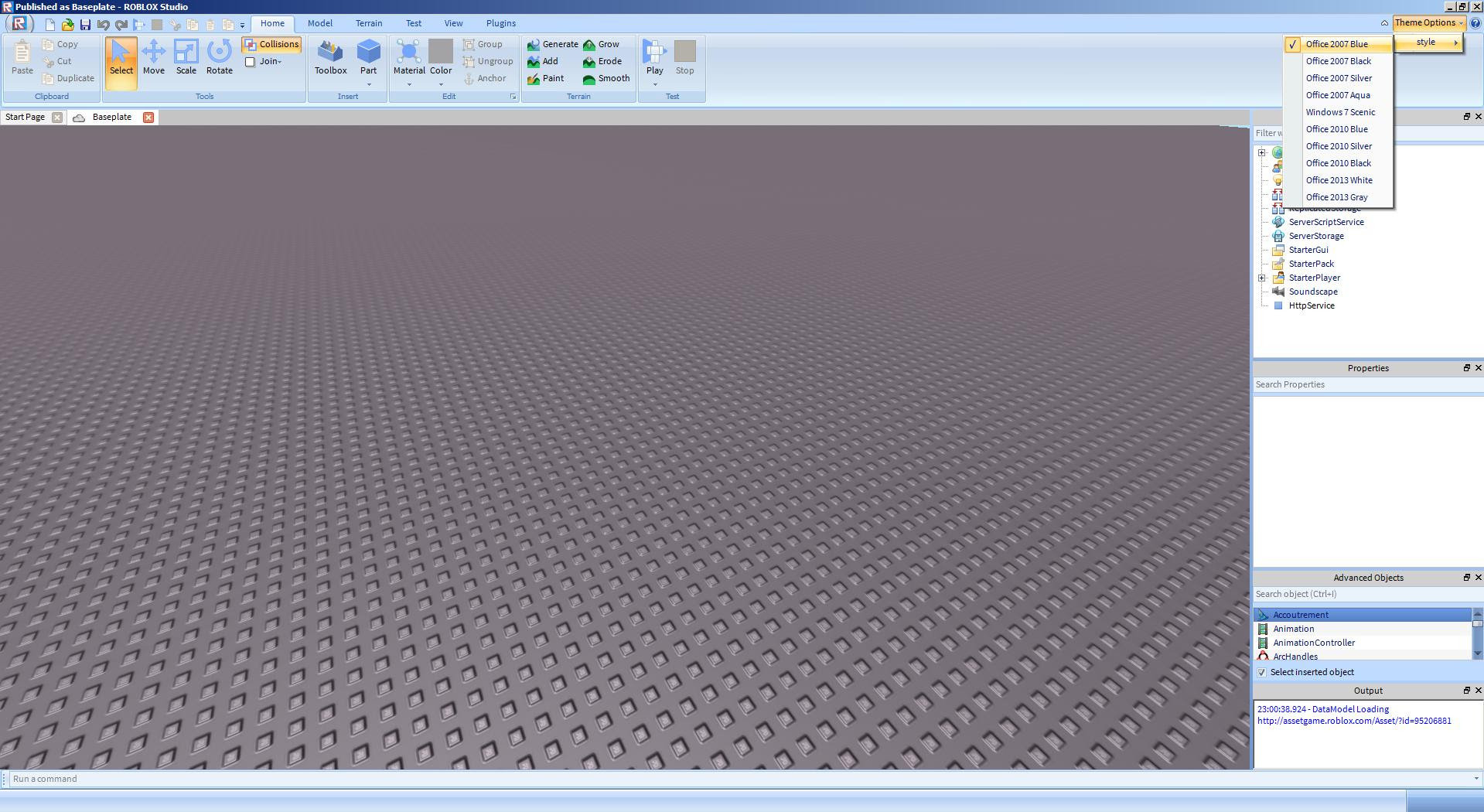
Task: Click the Cut button
Action: 58,62
